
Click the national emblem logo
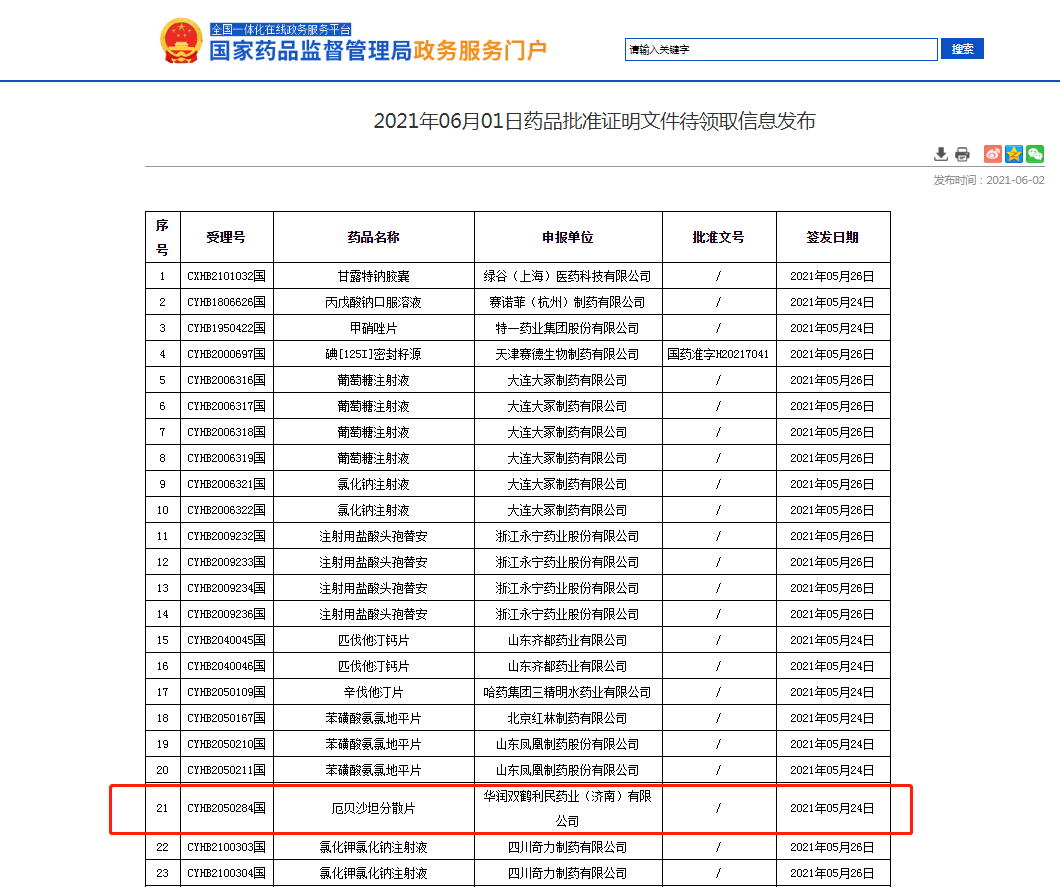tap(181, 42)
